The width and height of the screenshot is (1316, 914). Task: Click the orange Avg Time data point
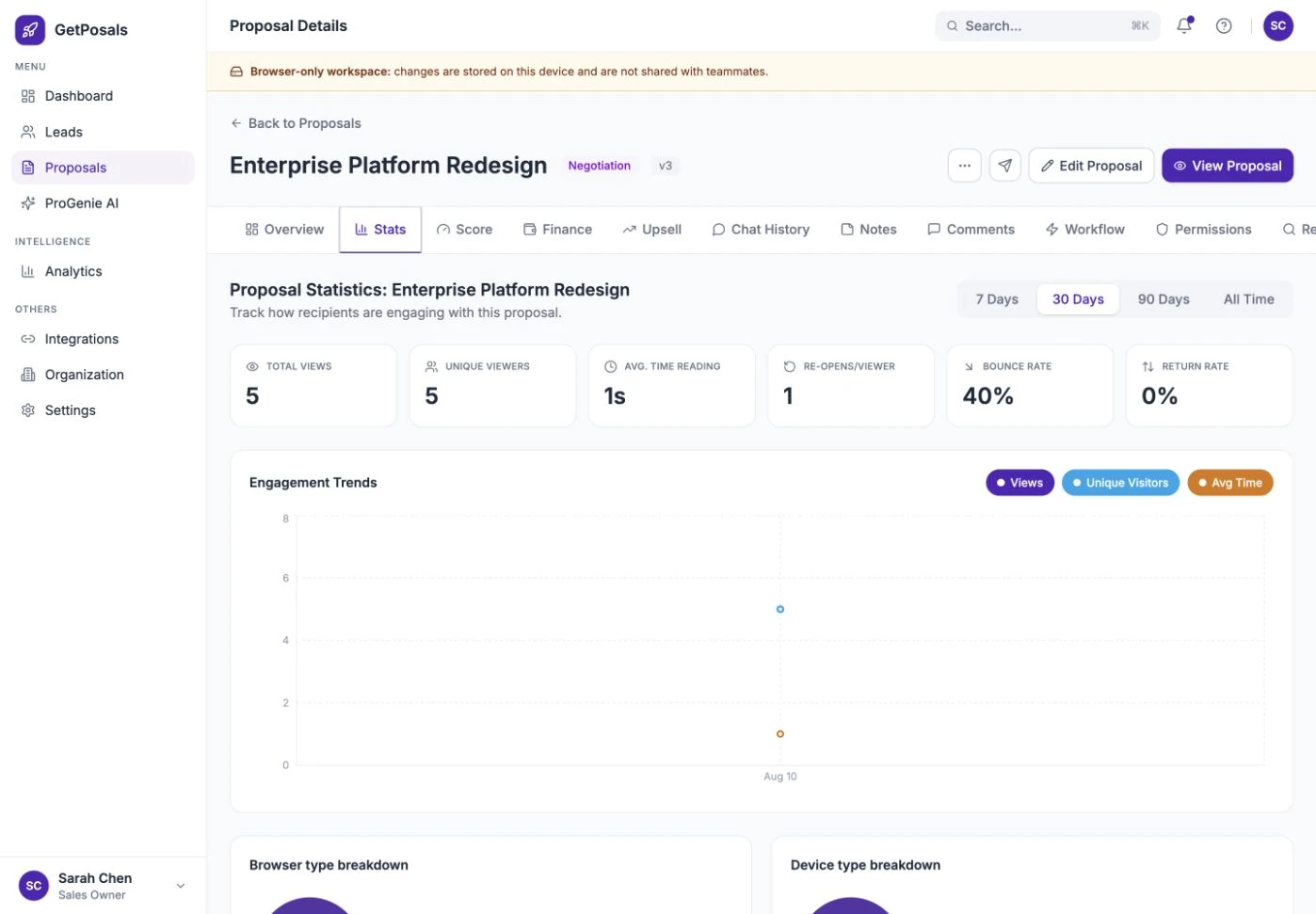(780, 733)
